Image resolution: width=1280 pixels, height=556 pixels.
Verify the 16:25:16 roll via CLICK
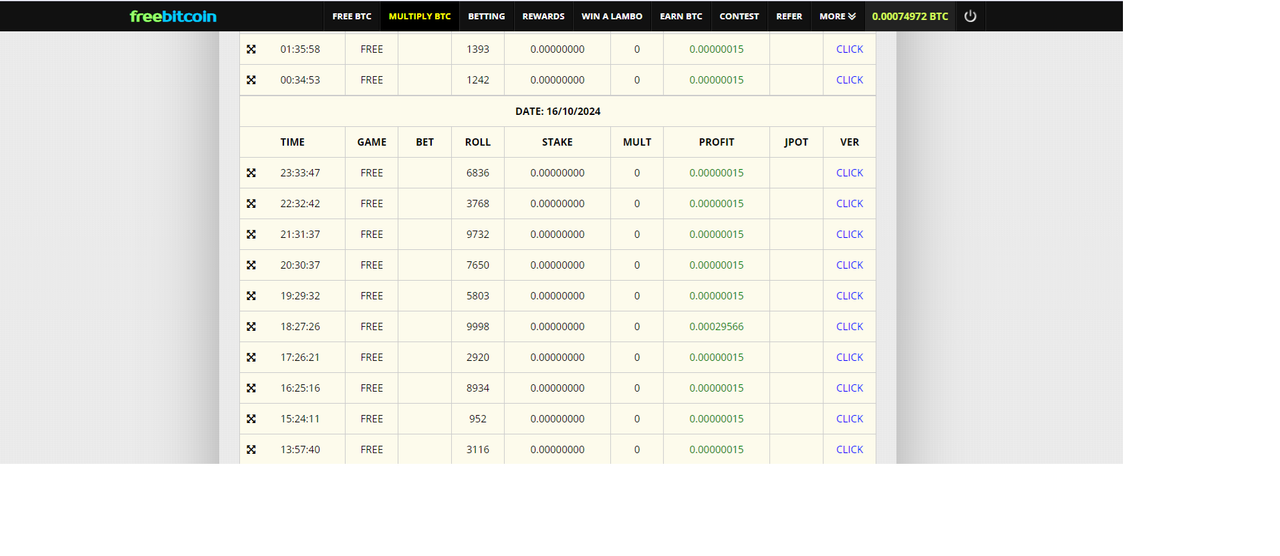(850, 388)
